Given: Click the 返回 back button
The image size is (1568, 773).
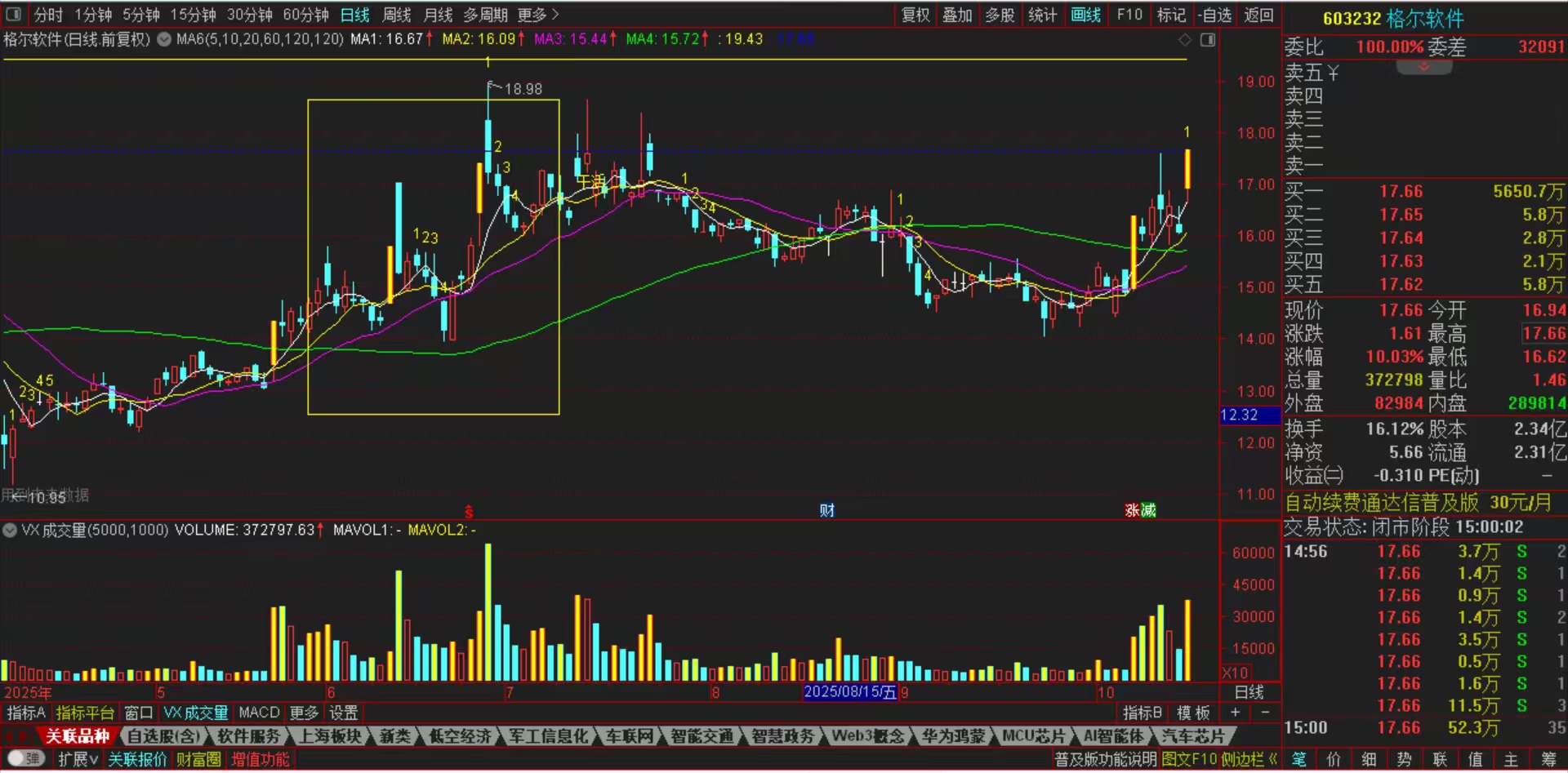Looking at the screenshot, I should click(x=1258, y=15).
